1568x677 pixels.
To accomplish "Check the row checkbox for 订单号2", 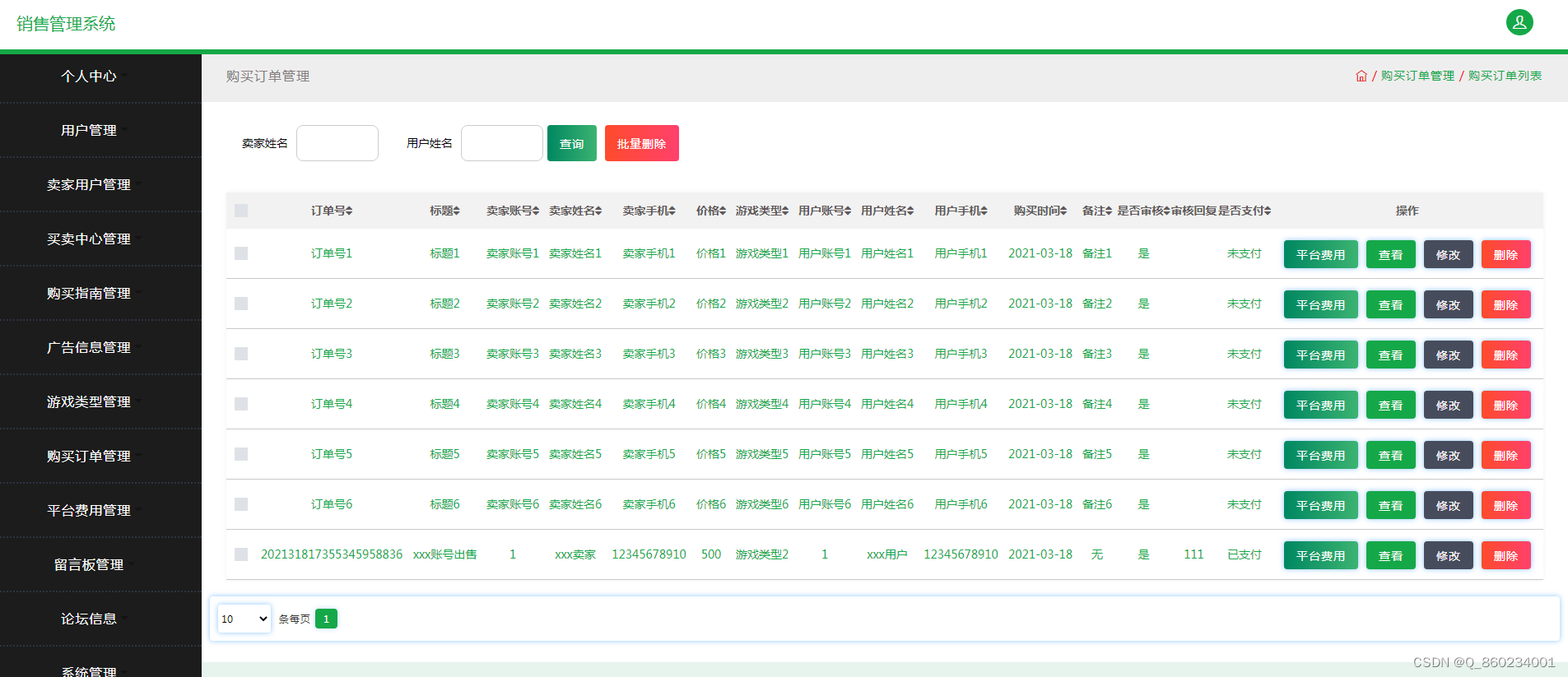I will [241, 304].
